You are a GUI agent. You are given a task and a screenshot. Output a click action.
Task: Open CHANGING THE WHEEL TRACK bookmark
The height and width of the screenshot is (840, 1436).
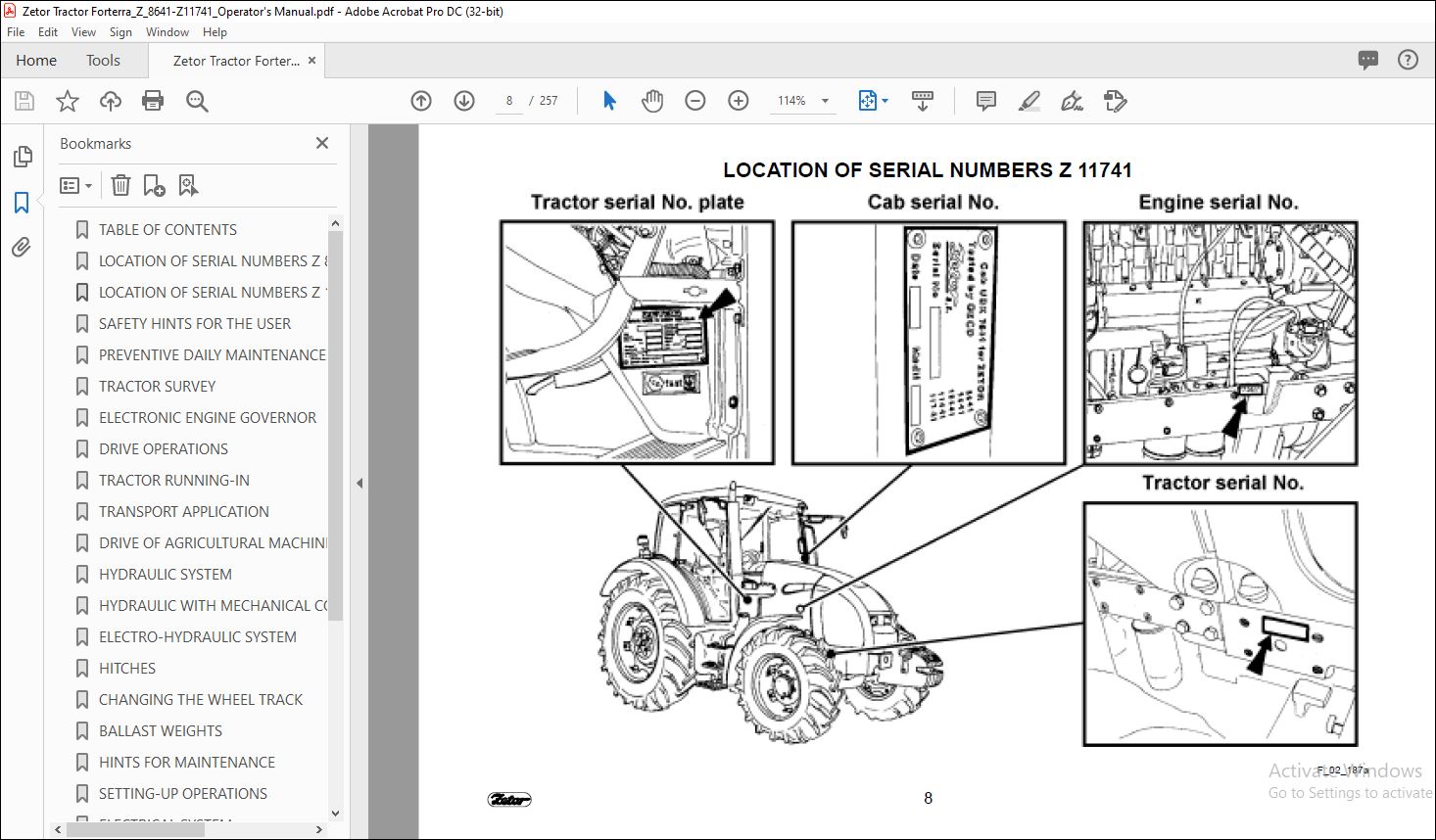(201, 700)
